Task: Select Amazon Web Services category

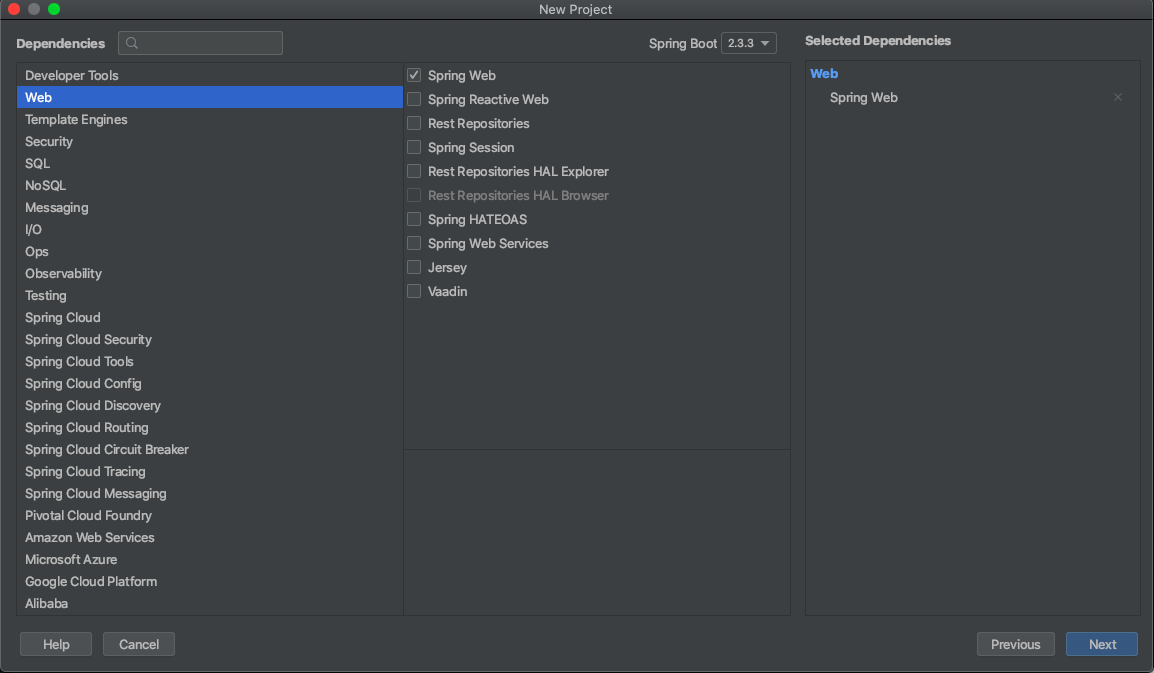Action: (x=90, y=537)
